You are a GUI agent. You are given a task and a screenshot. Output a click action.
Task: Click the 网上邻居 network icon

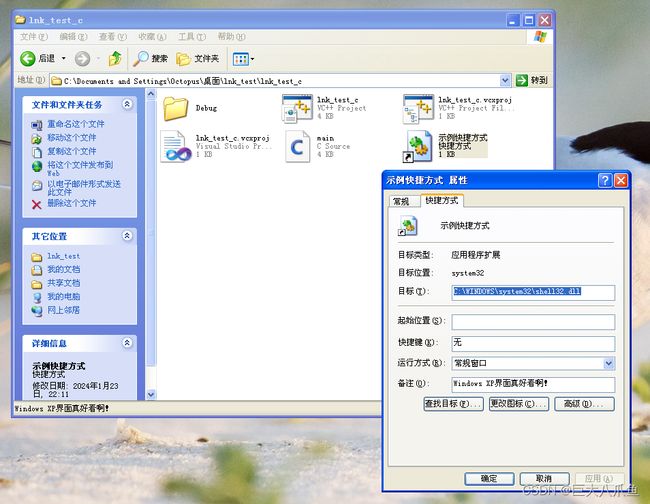click(37, 311)
